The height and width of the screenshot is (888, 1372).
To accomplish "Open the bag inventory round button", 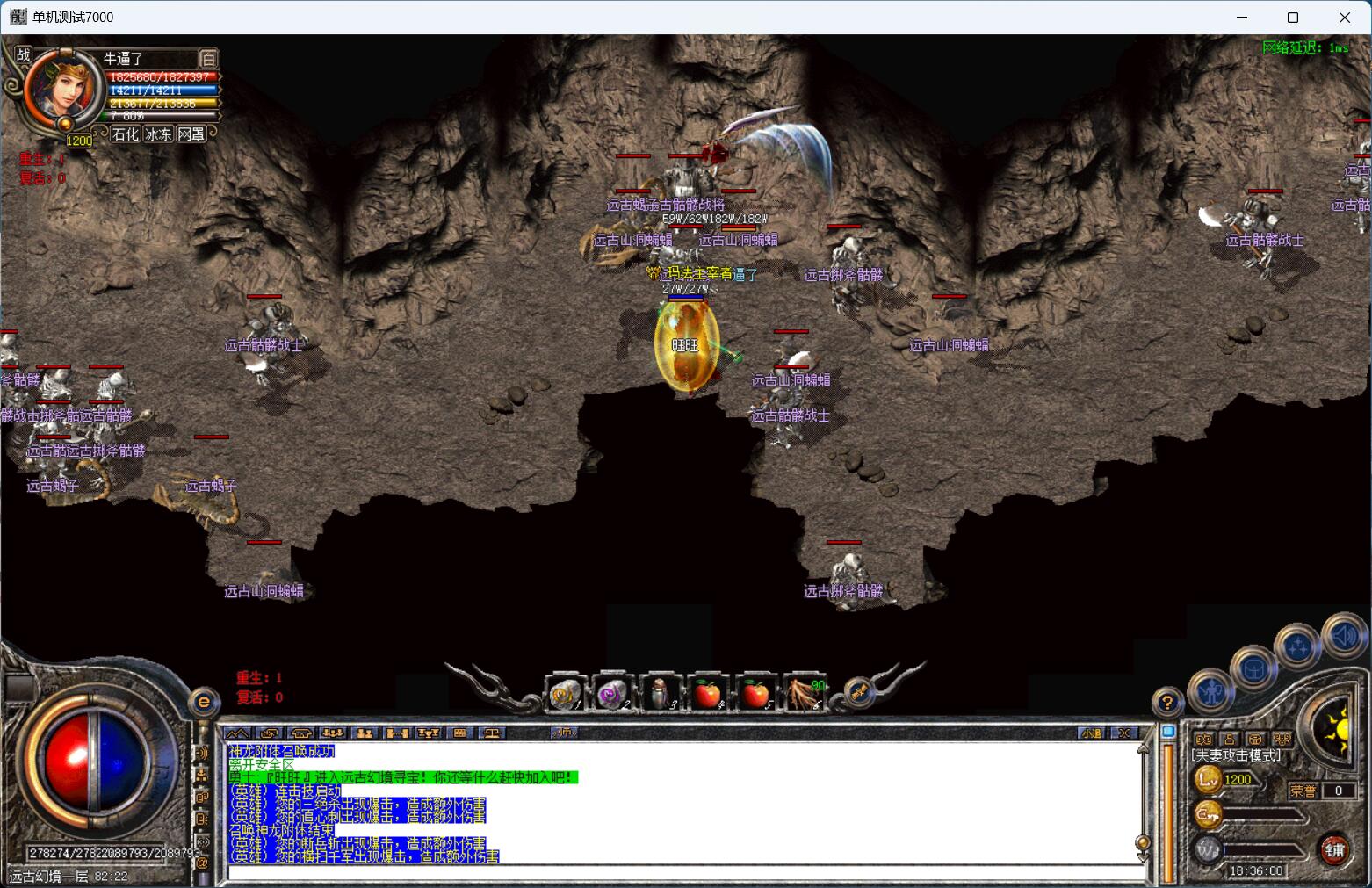I will tap(1253, 669).
